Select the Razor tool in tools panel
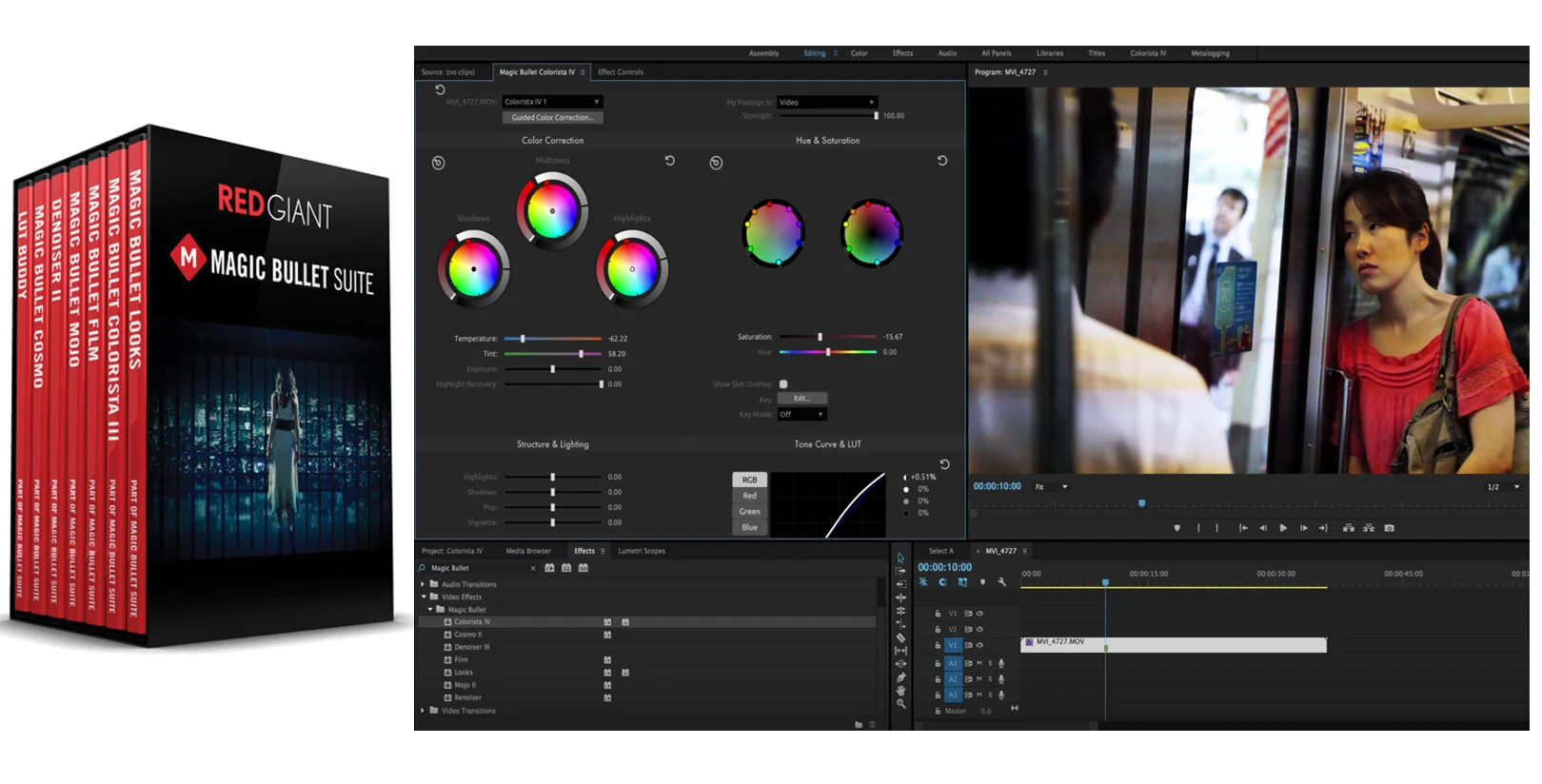 click(x=900, y=637)
